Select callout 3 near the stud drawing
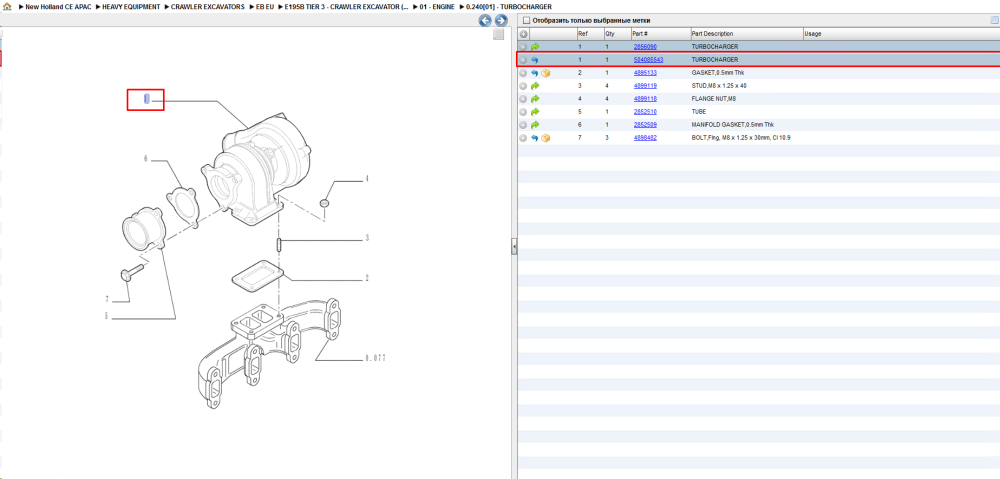 pos(367,239)
